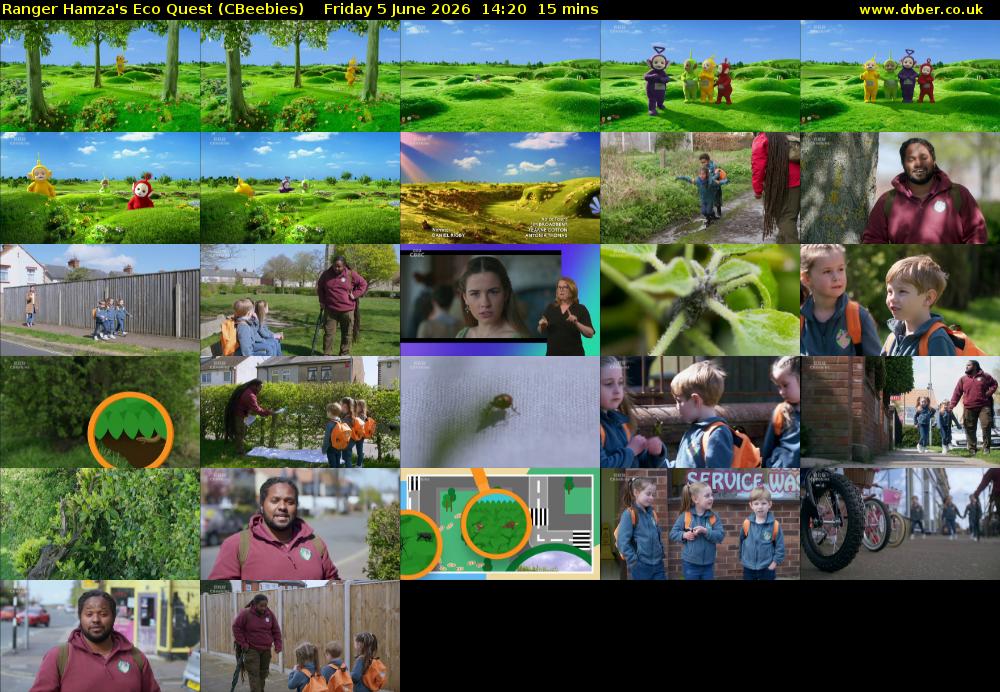Open thumbnail with orange-ringed tree logo graphic

coord(99,413)
